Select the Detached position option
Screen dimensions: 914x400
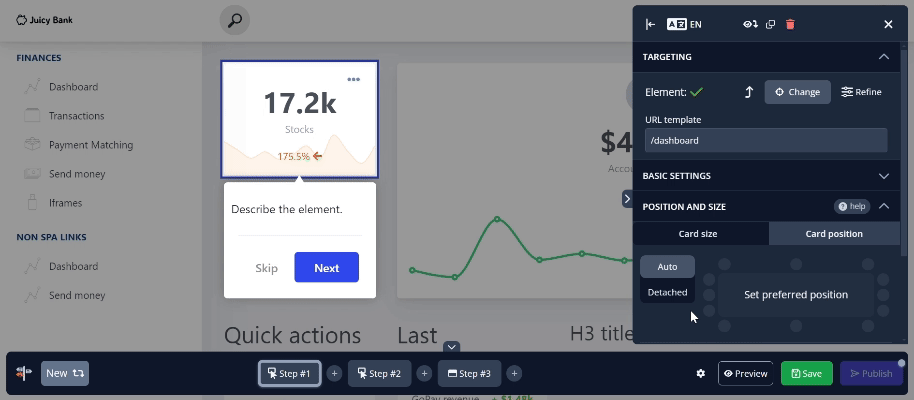tap(667, 292)
